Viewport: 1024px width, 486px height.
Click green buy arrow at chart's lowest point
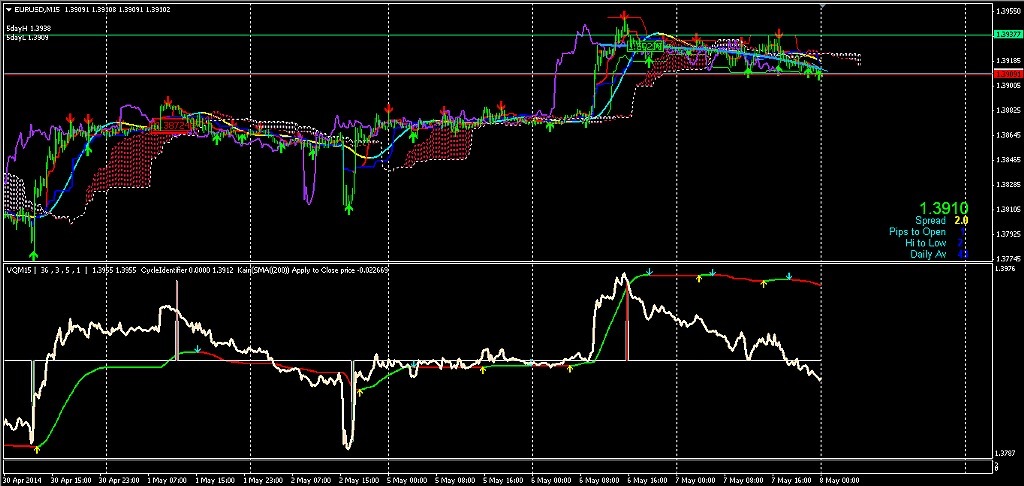34,243
